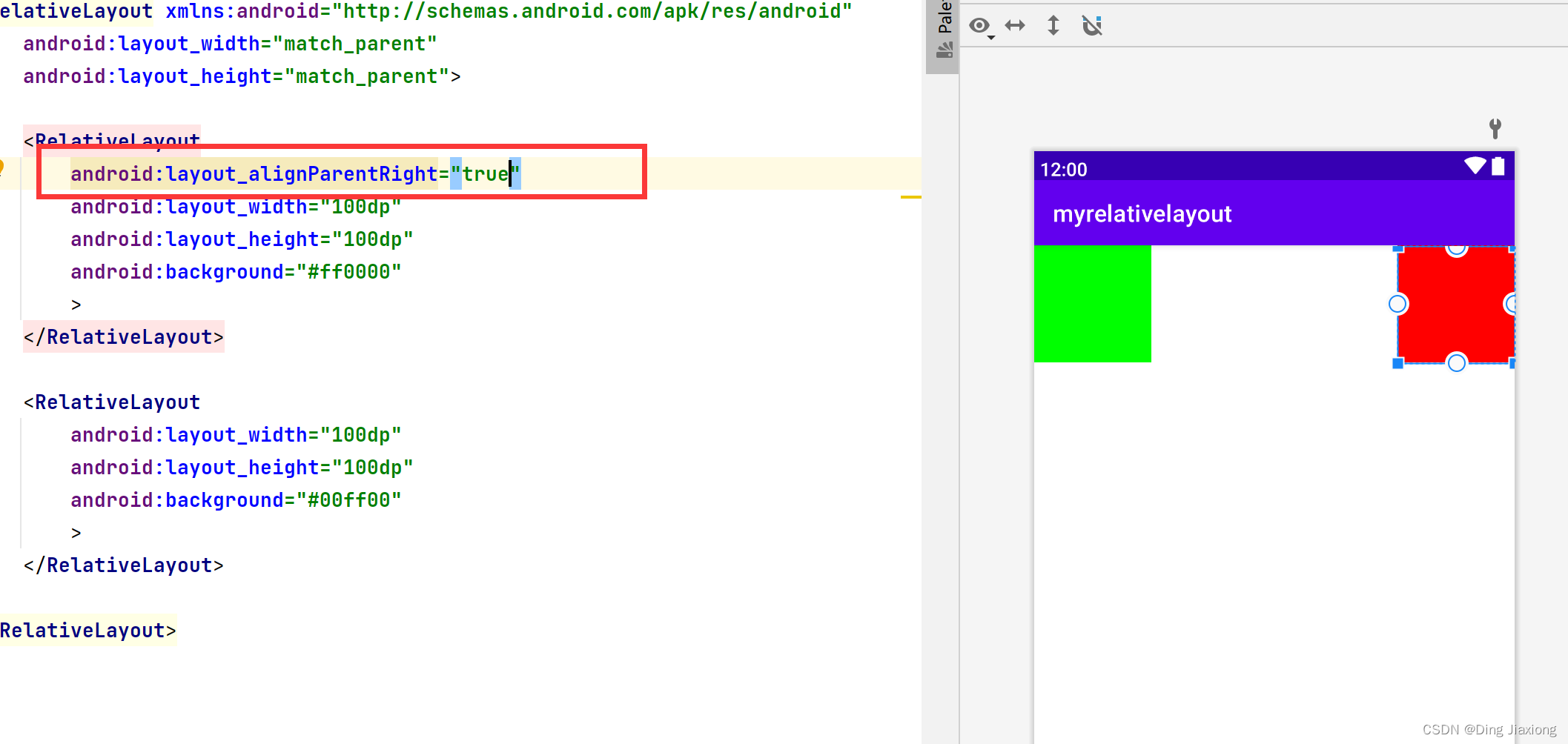Viewport: 1568px width, 744px height.
Task: Select the green square in the preview
Action: click(1092, 304)
